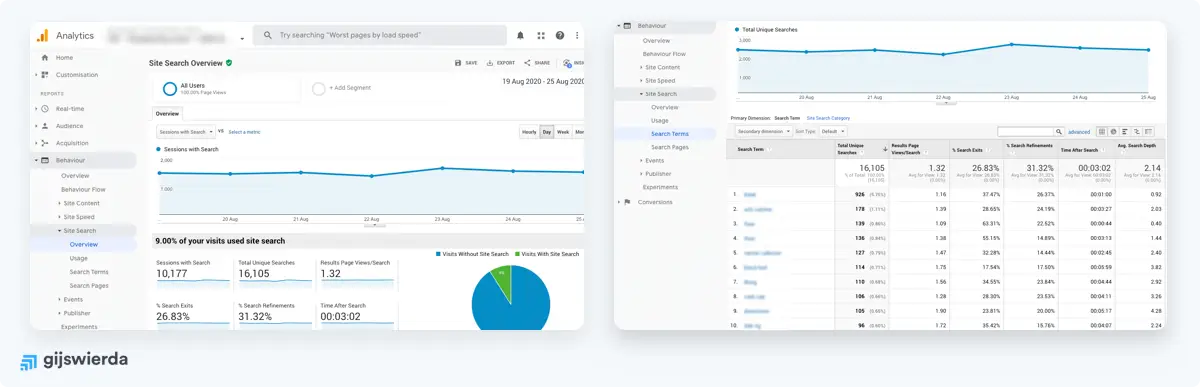Switch chart granularity to Week

point(562,131)
